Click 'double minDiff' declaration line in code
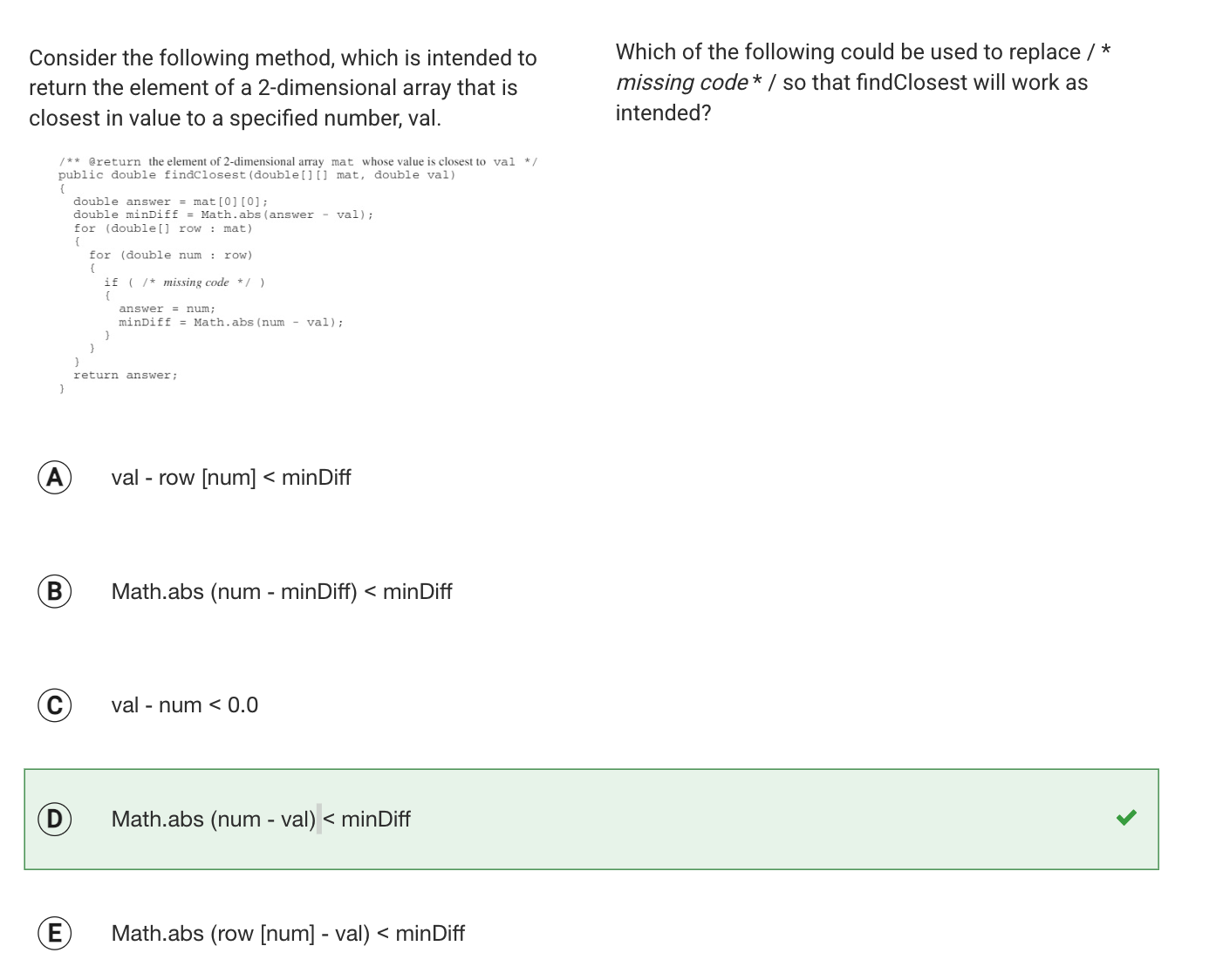1223x980 pixels. coord(223,214)
